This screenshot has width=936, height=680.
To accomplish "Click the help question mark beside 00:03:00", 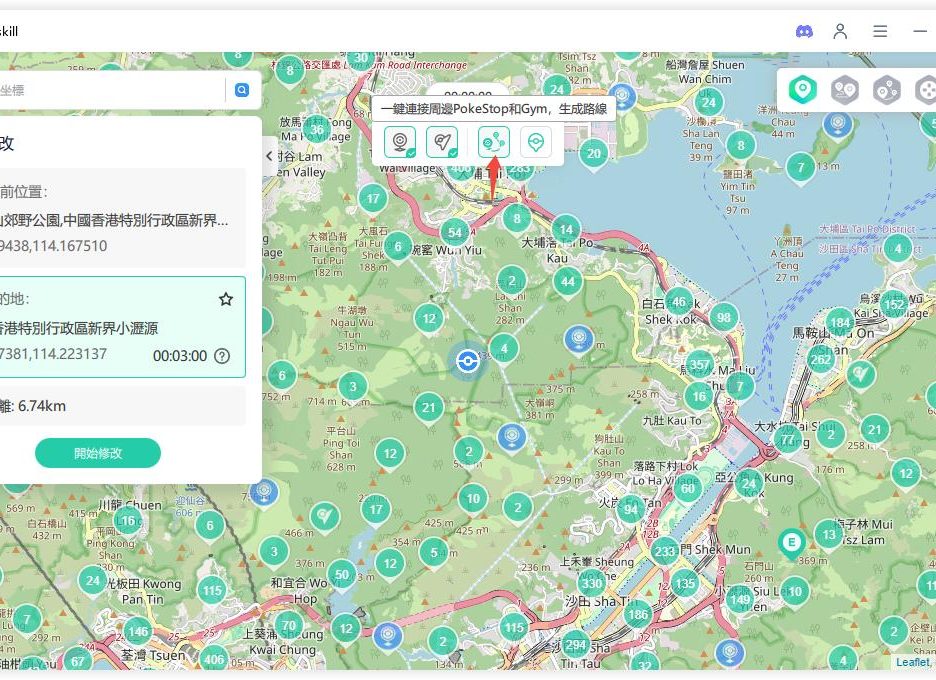I will (x=222, y=356).
